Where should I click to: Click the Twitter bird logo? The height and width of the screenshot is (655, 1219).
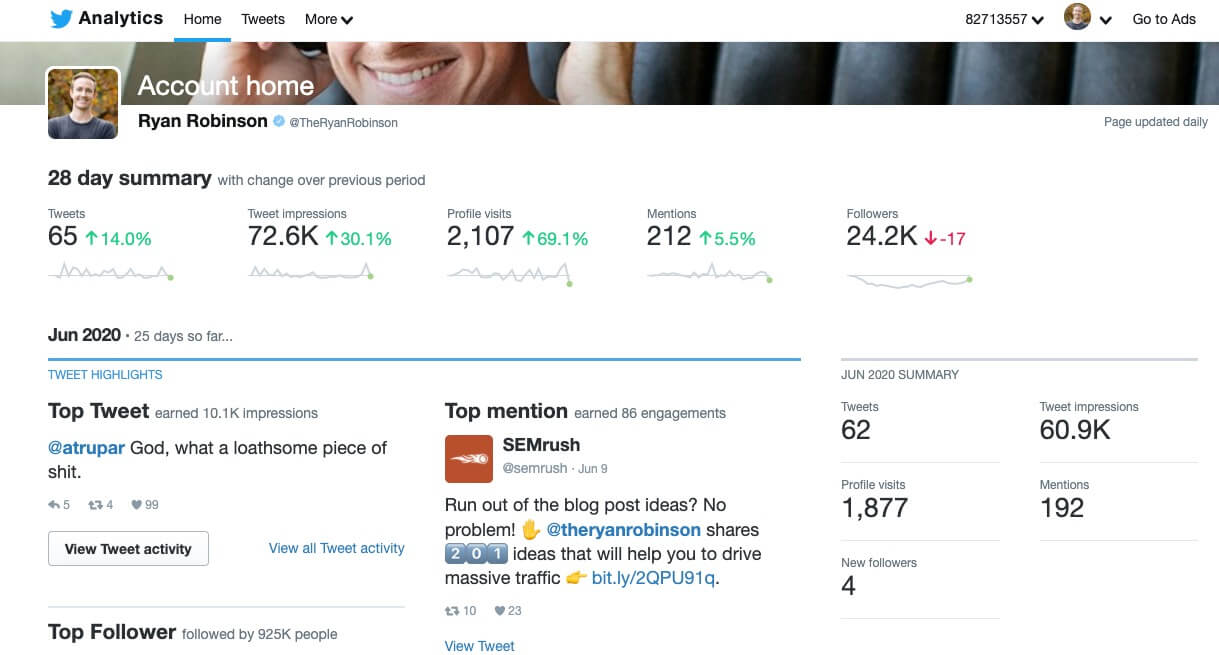(62, 18)
